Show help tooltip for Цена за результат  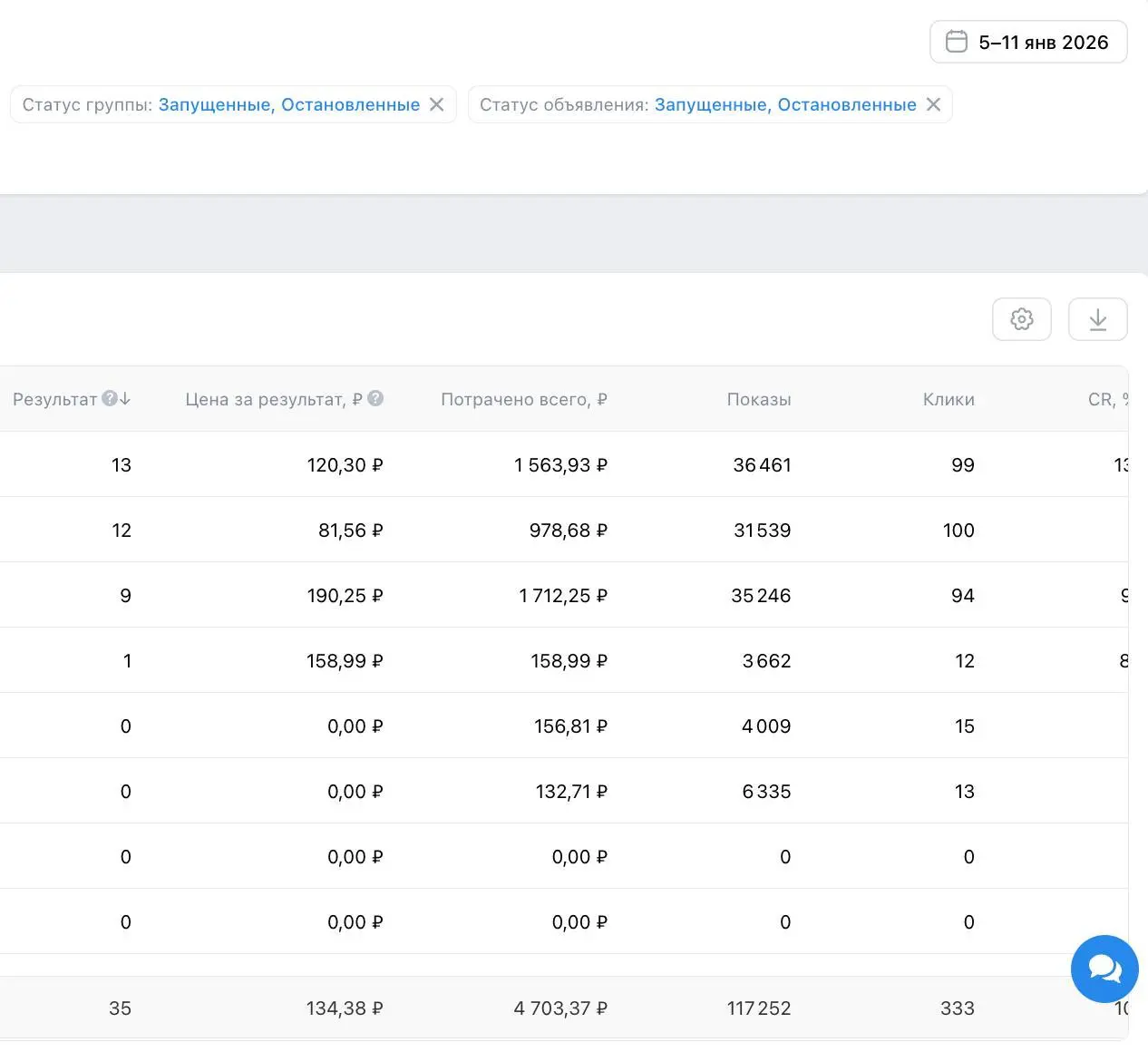(x=375, y=398)
